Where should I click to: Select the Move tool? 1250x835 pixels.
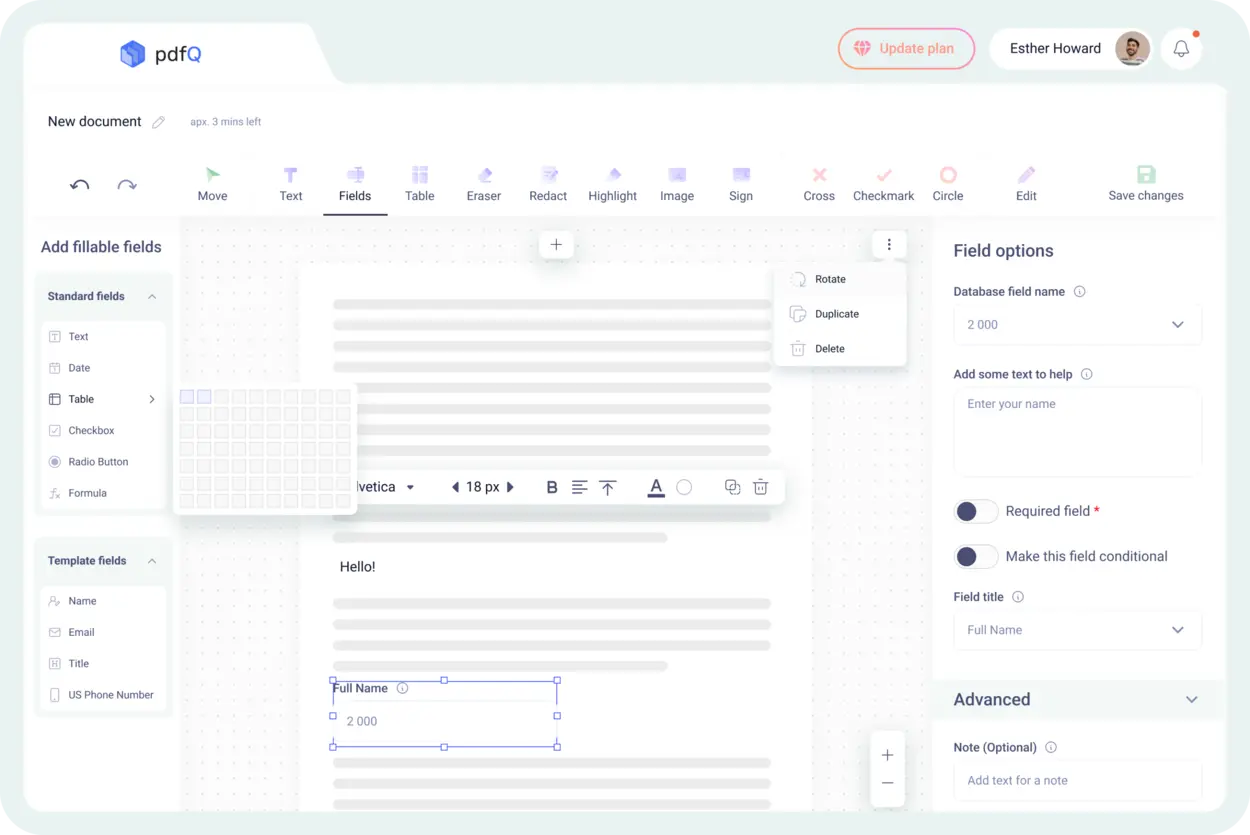tap(212, 183)
